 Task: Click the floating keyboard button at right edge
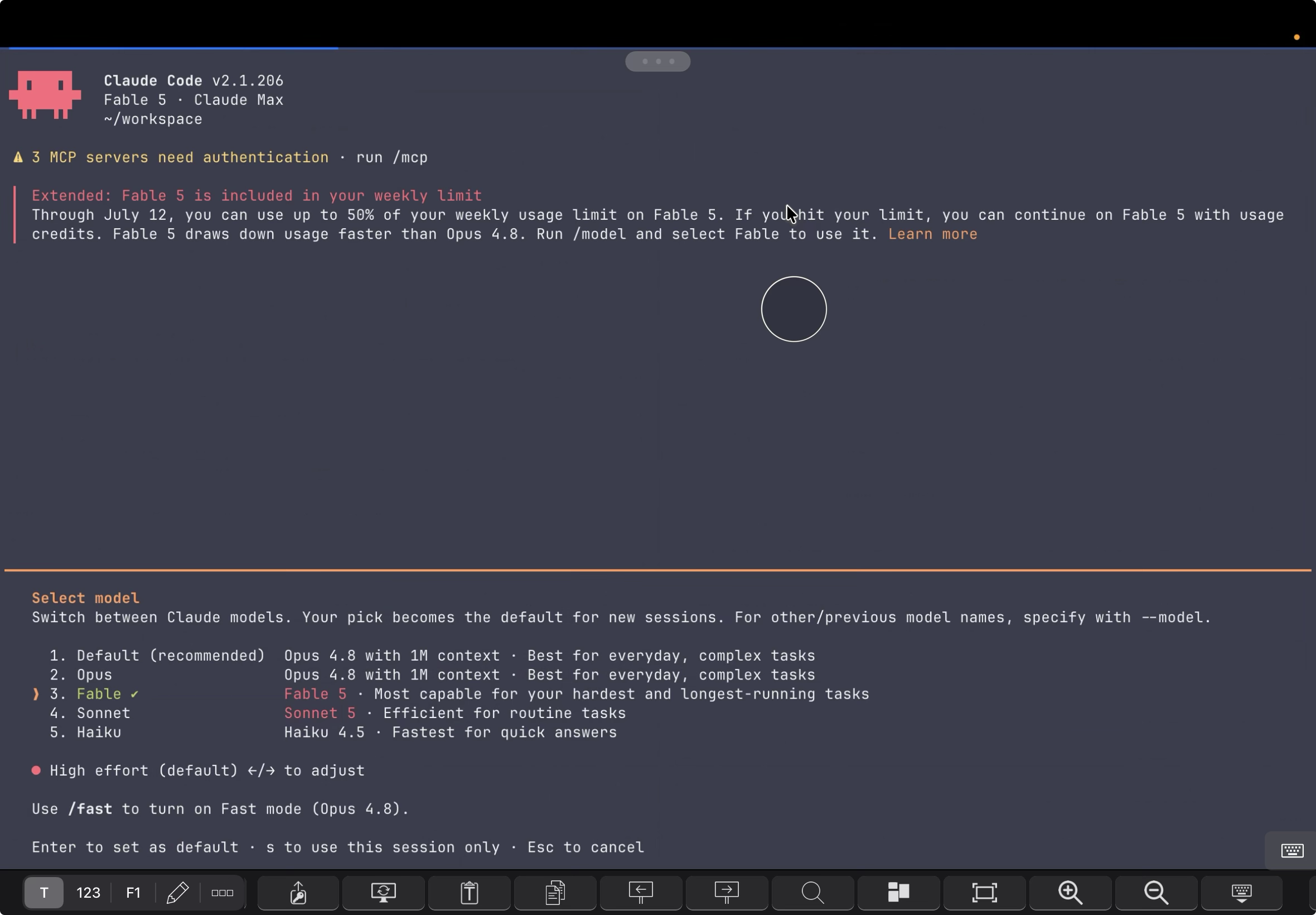tap(1292, 850)
